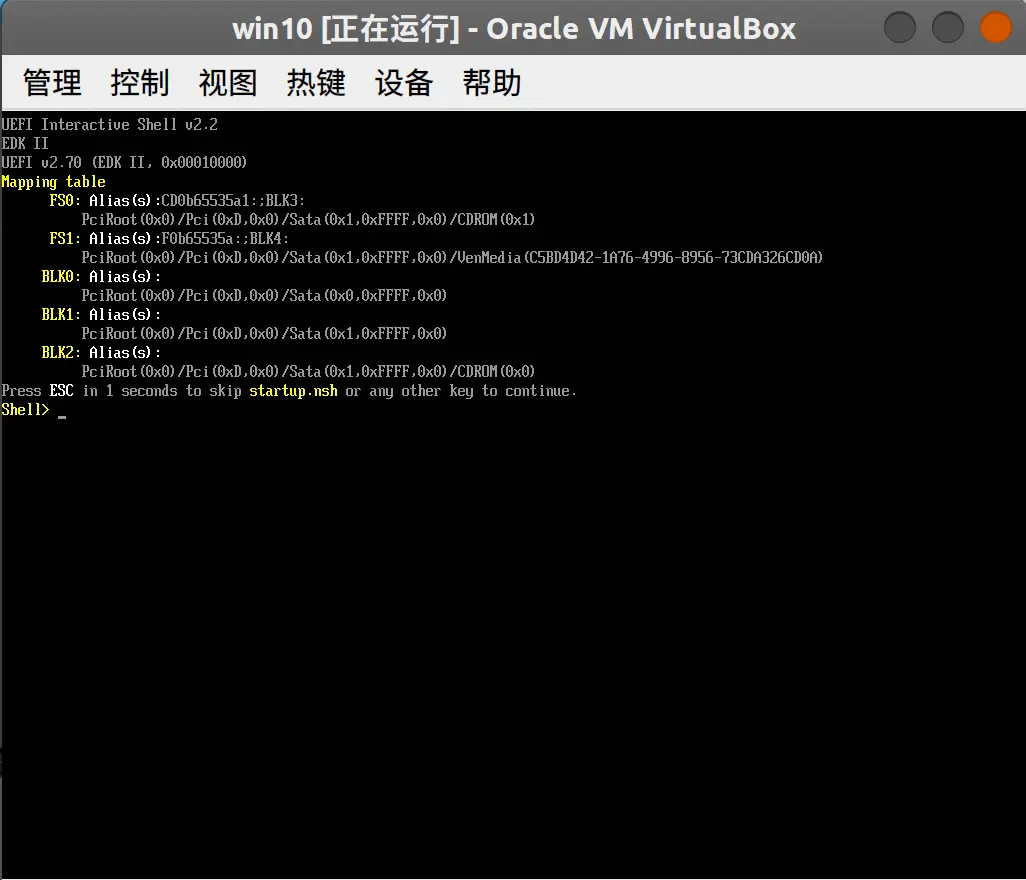Maximize the win10 VM window

point(947,27)
